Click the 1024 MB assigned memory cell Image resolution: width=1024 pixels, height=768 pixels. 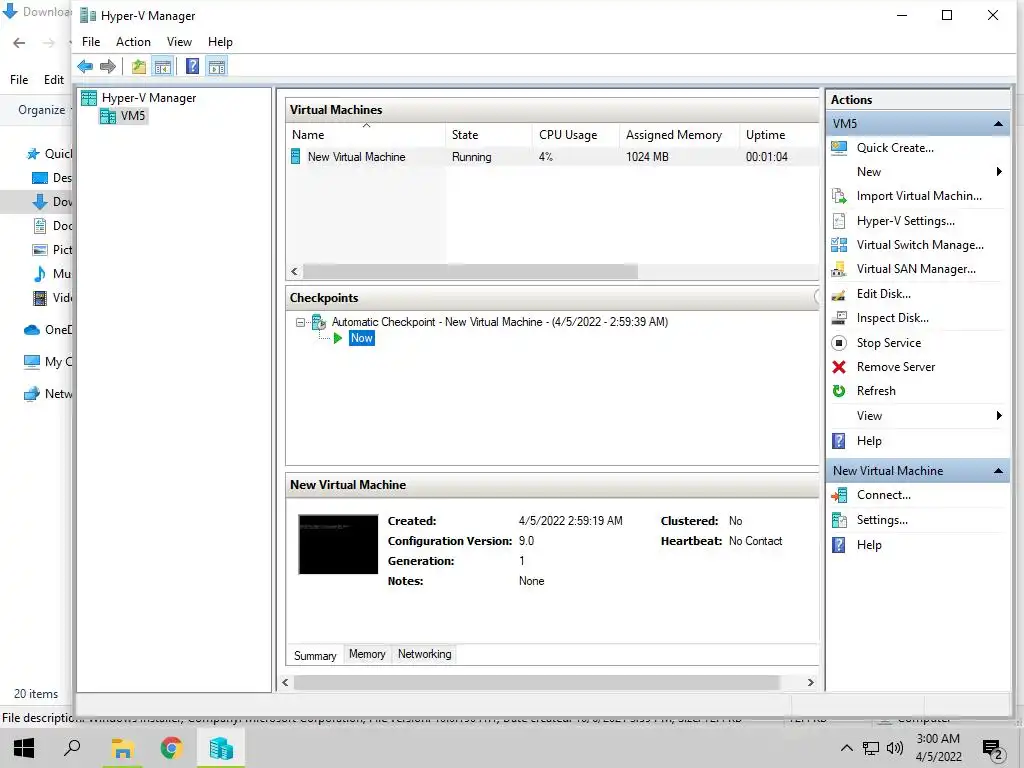point(647,157)
